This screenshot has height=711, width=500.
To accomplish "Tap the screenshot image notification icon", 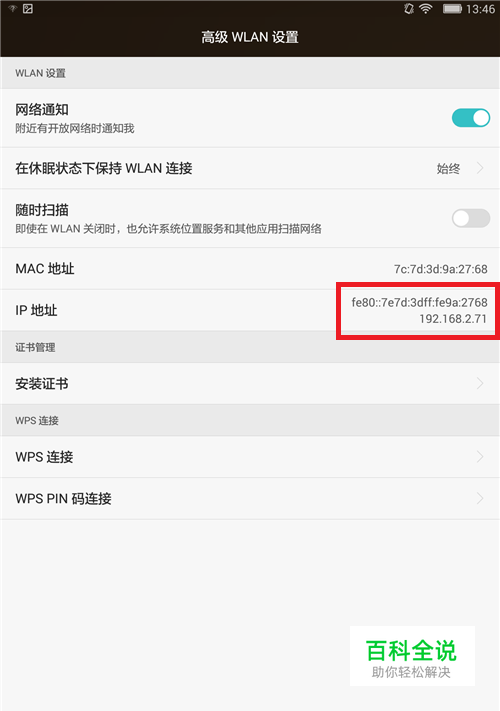I will coord(28,9).
